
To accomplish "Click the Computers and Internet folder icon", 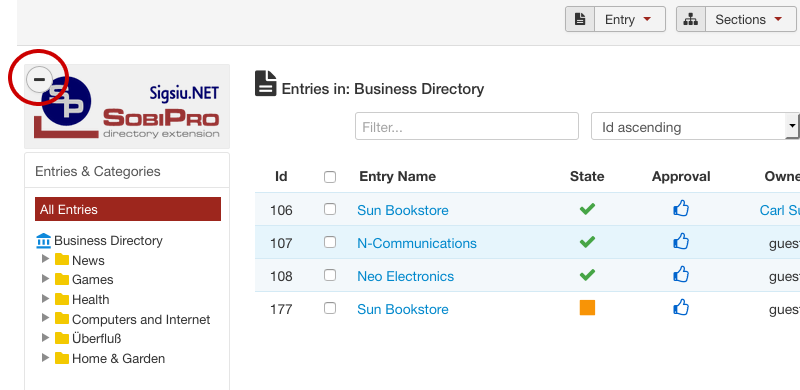I will click(x=62, y=319).
